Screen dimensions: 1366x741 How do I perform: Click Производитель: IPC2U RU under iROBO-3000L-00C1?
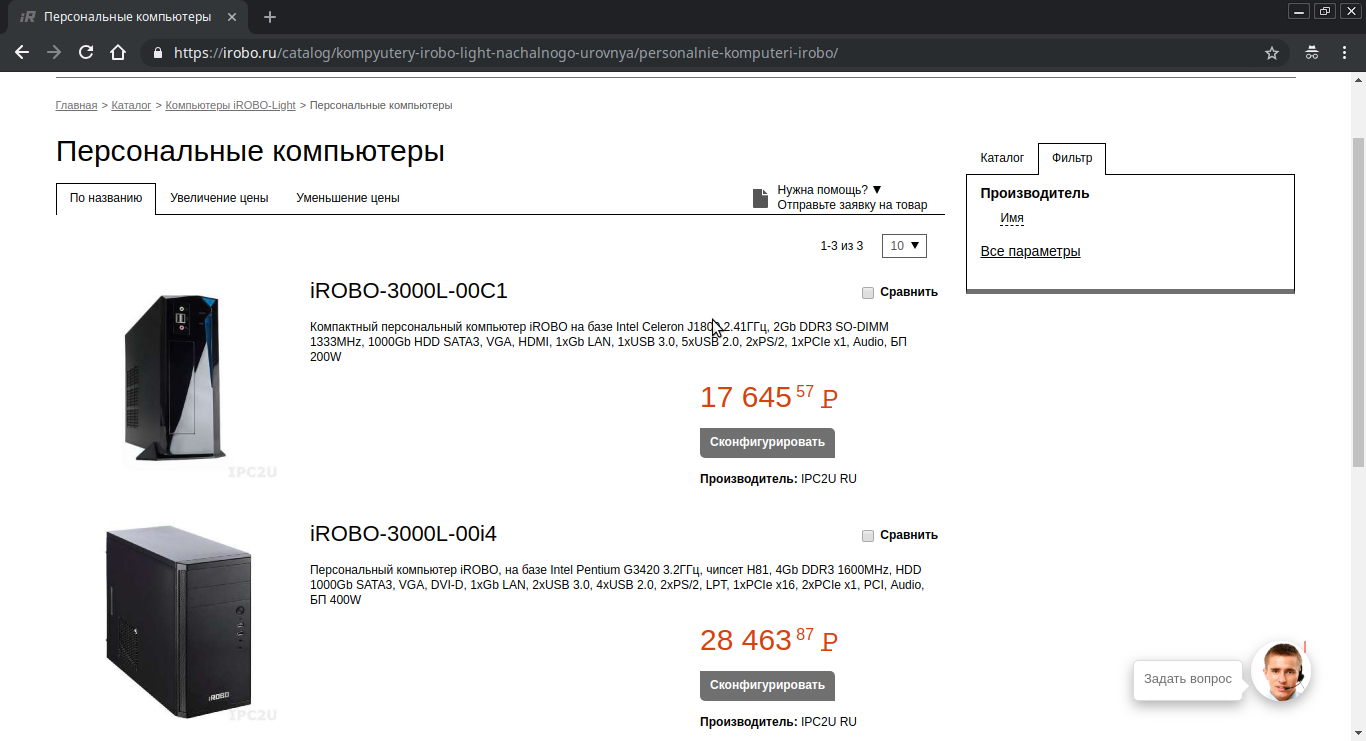coord(778,479)
